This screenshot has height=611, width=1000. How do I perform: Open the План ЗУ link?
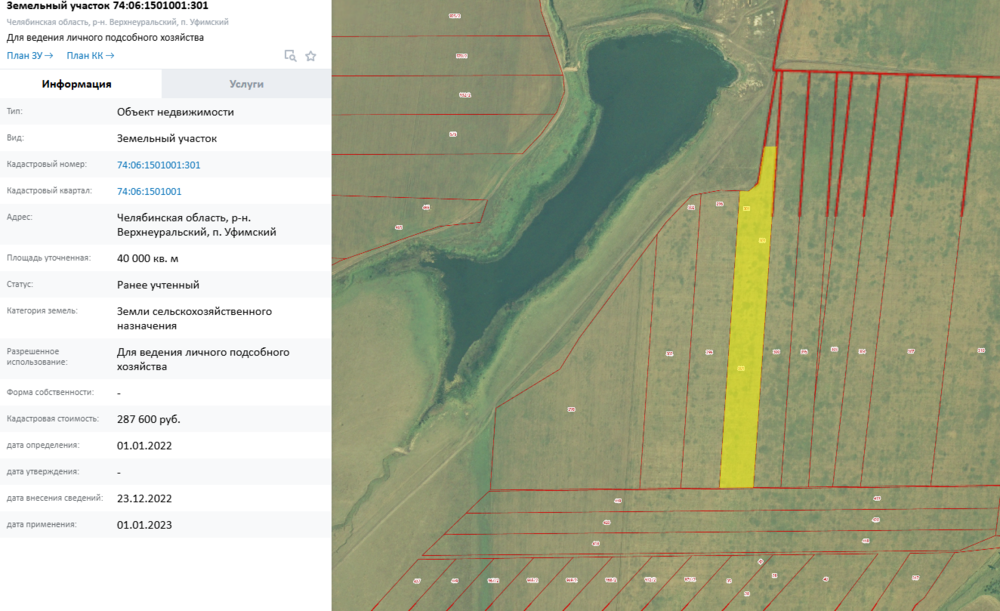click(x=29, y=56)
